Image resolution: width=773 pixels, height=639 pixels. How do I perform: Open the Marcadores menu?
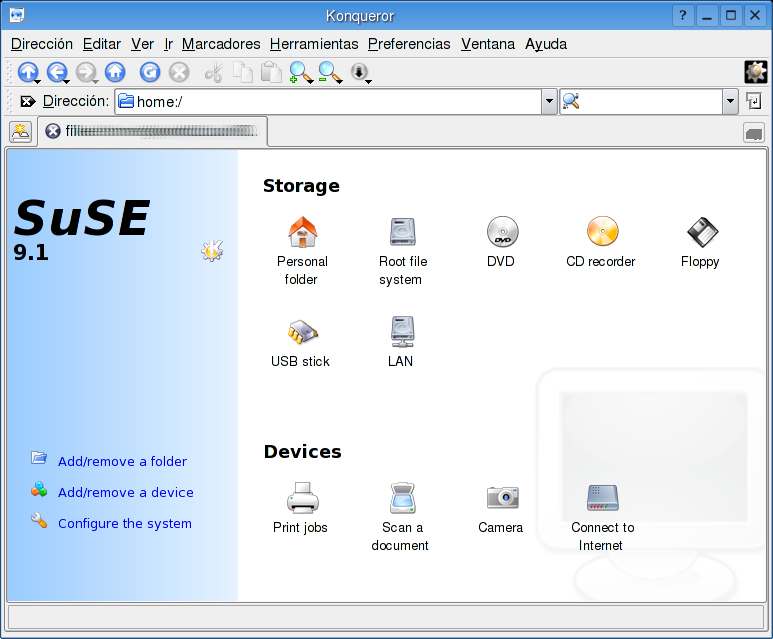(x=221, y=44)
